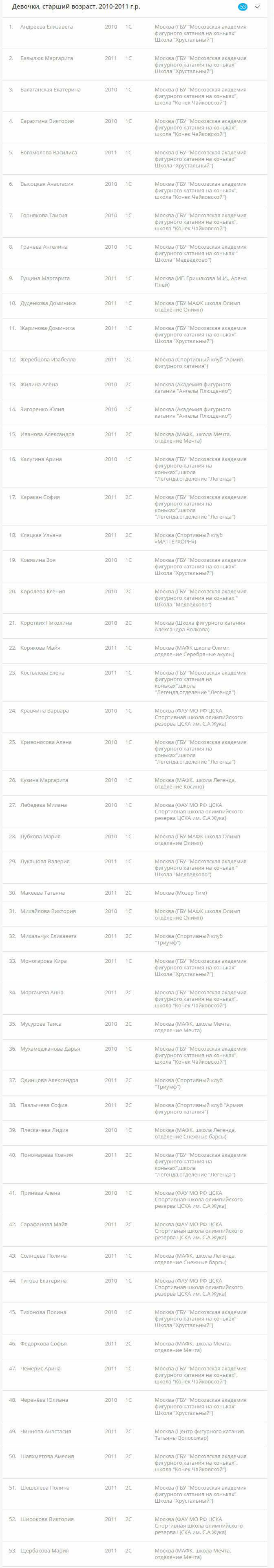The height and width of the screenshot is (1568, 274).
Task: Select participant Плескачева Лидия
Action: pos(44,1130)
